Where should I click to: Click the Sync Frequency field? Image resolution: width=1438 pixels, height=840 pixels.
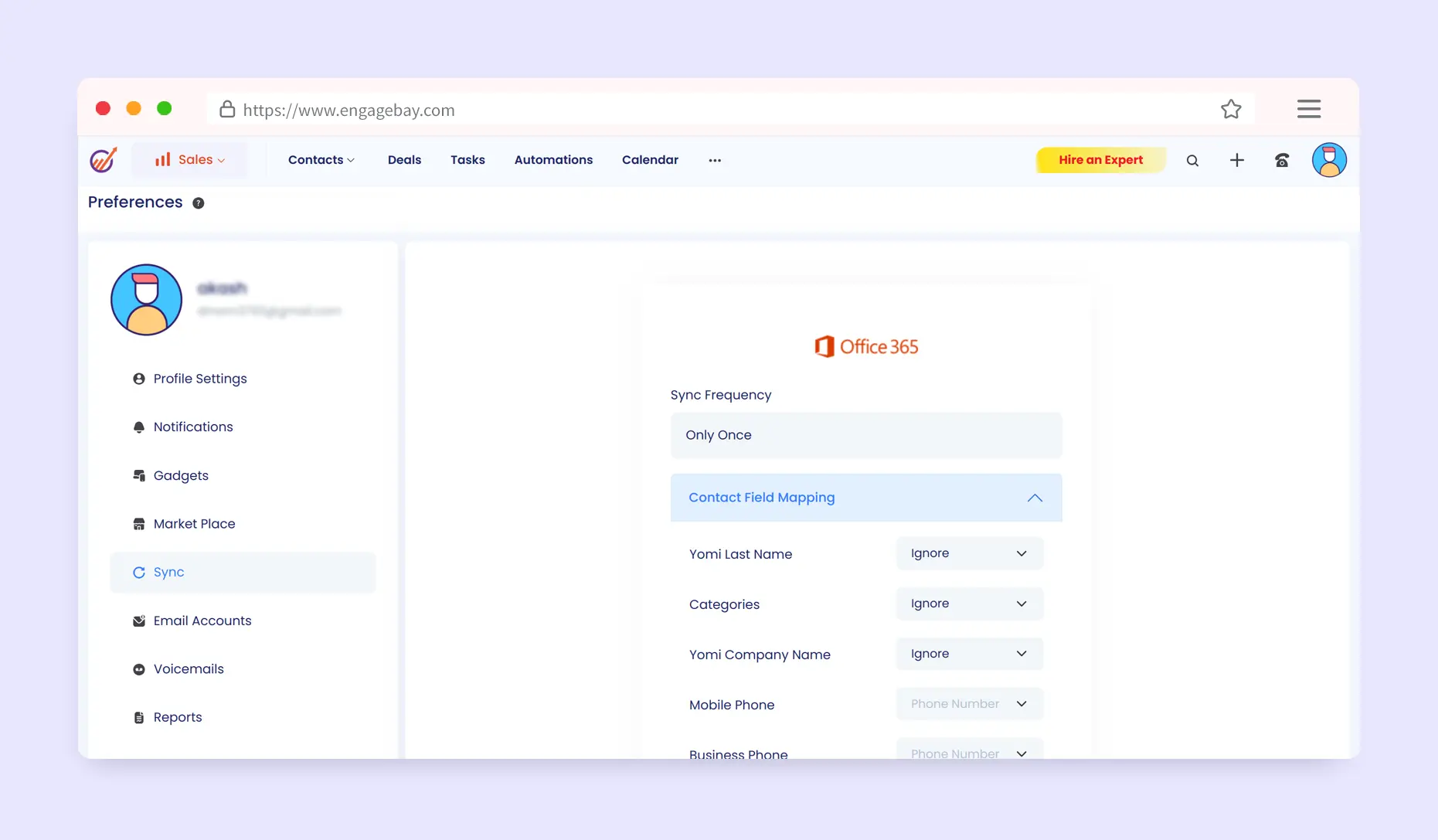point(865,435)
